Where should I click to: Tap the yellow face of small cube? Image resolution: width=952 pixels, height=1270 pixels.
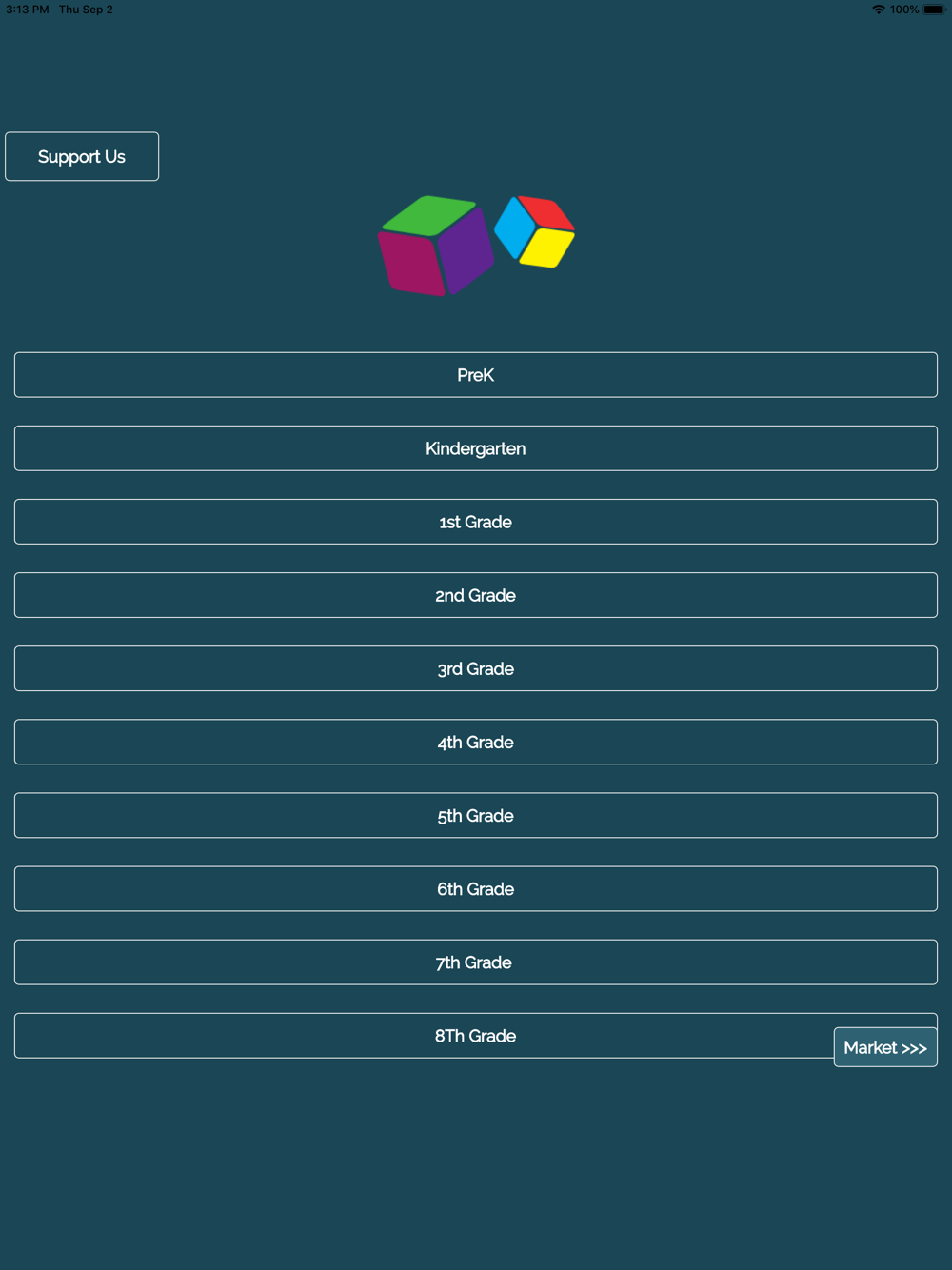click(x=547, y=248)
